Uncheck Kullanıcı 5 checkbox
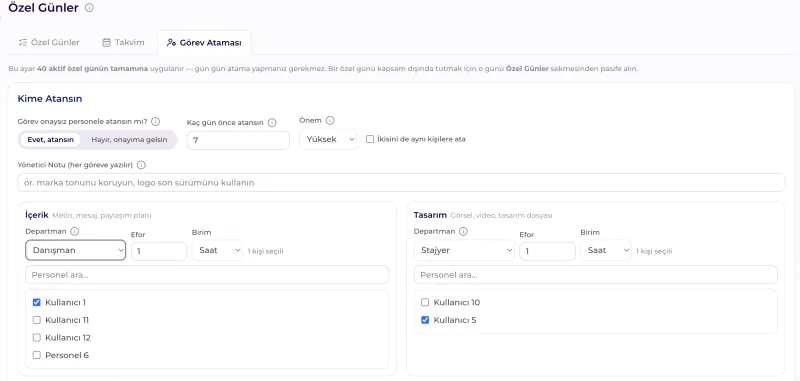Viewport: 800px width, 381px height. pos(425,320)
